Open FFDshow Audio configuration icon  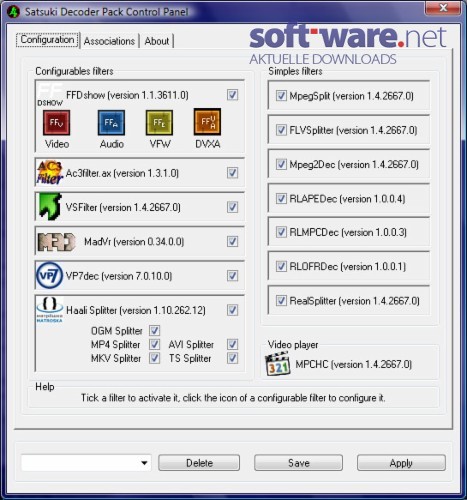tap(111, 123)
